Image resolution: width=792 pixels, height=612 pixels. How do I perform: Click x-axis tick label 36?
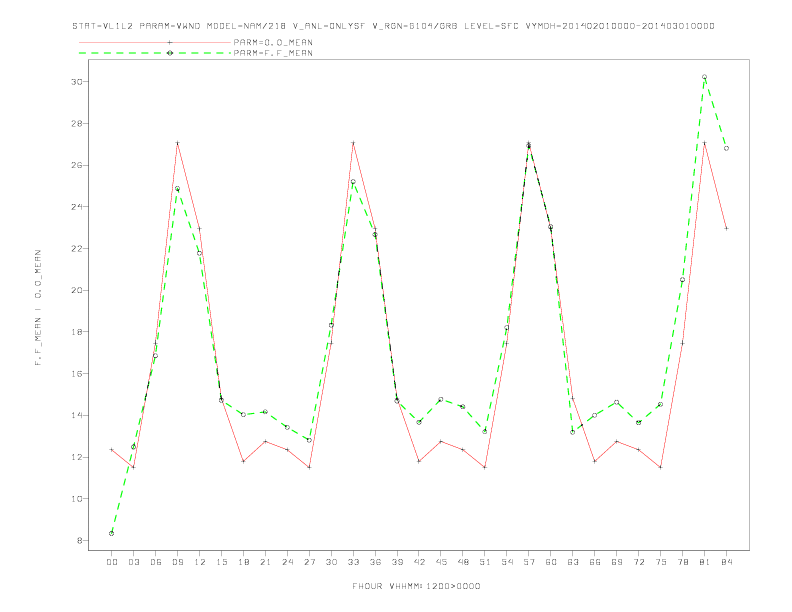[375, 562]
